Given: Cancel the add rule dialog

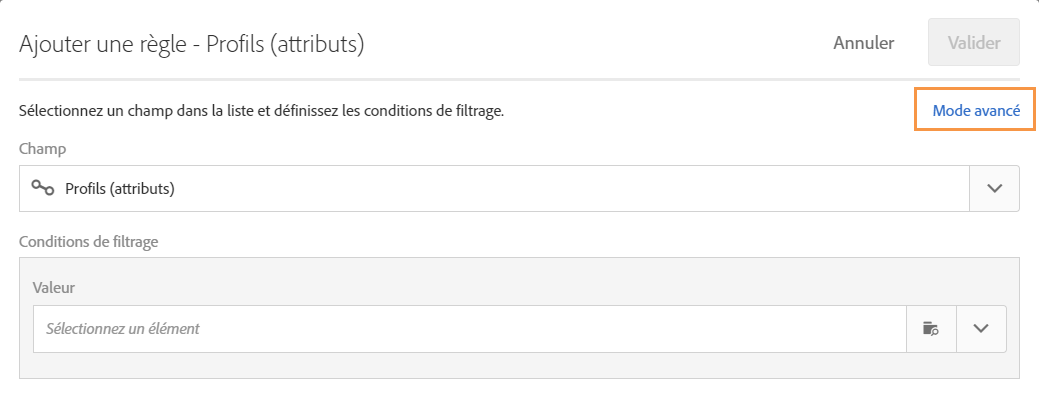Looking at the screenshot, I should (863, 43).
